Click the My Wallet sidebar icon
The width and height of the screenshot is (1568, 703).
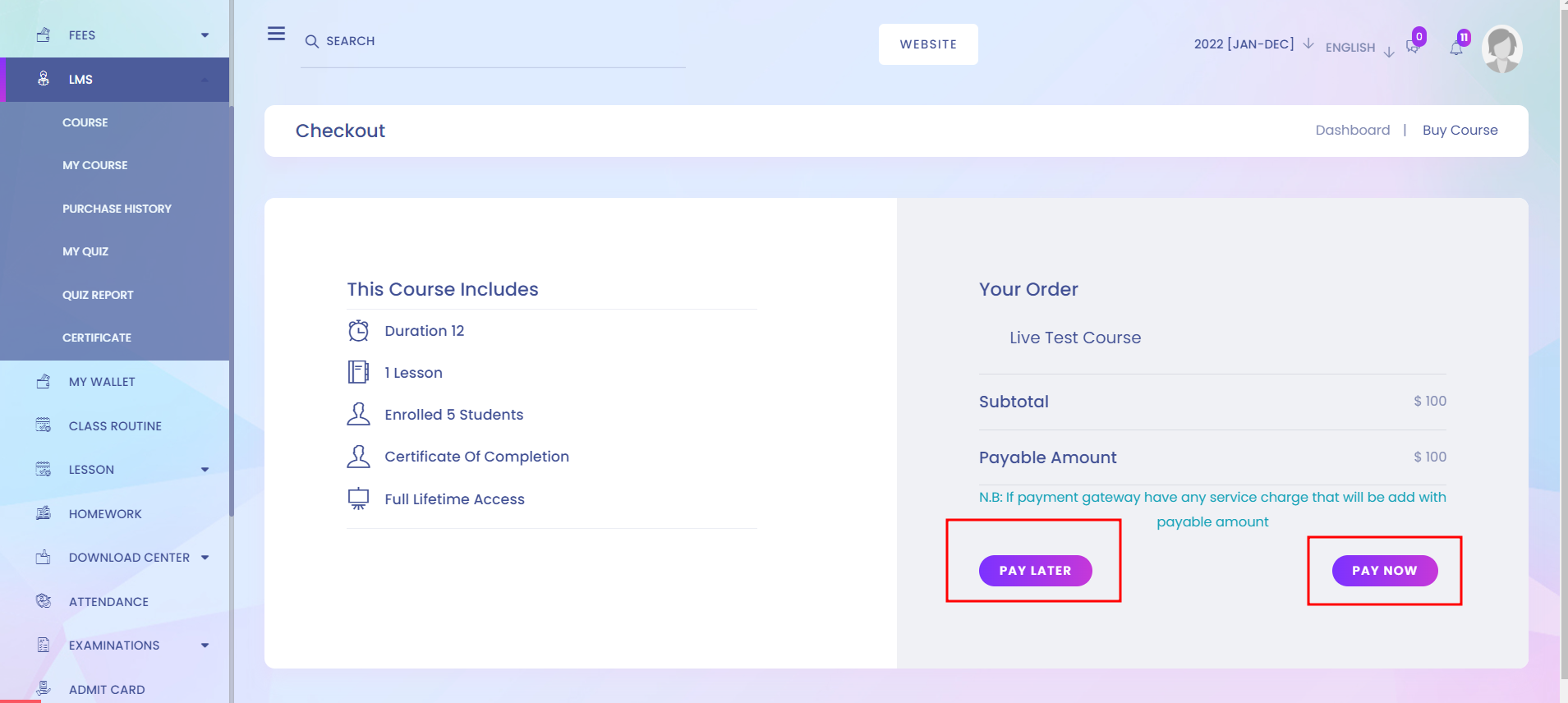[x=44, y=382]
